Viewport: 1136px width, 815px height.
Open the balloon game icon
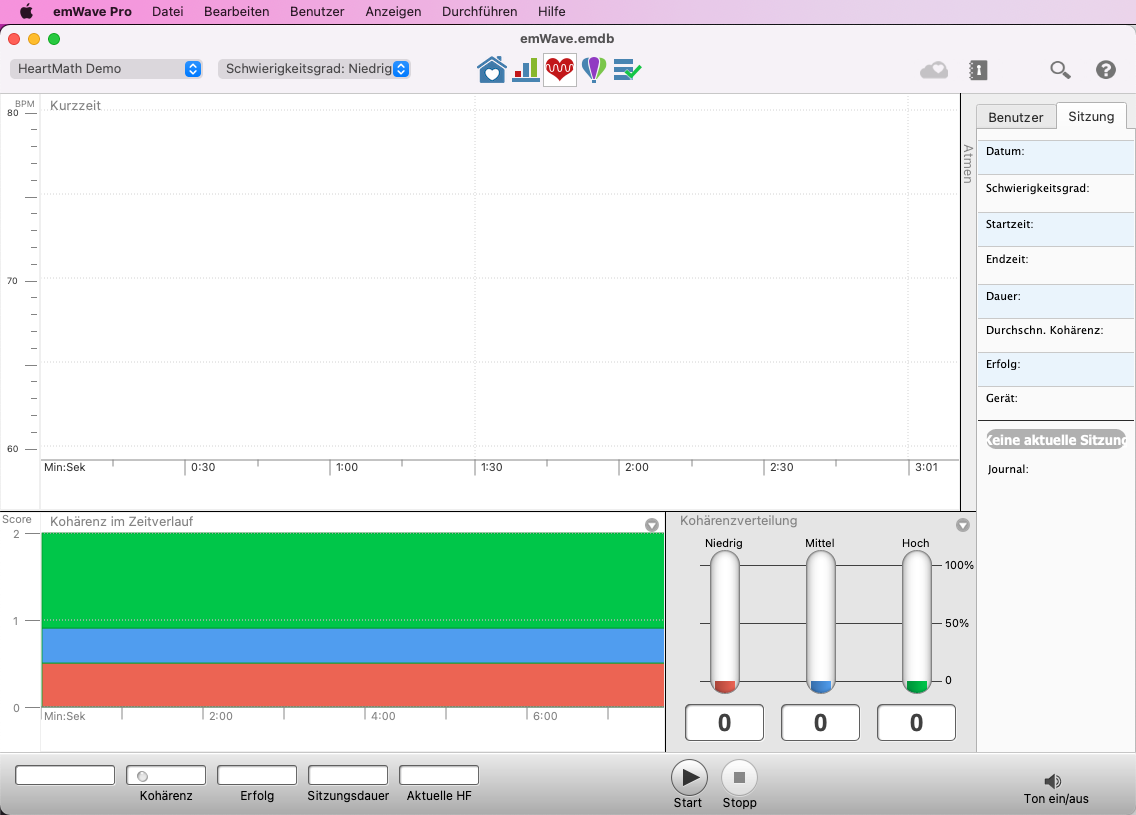(x=594, y=70)
